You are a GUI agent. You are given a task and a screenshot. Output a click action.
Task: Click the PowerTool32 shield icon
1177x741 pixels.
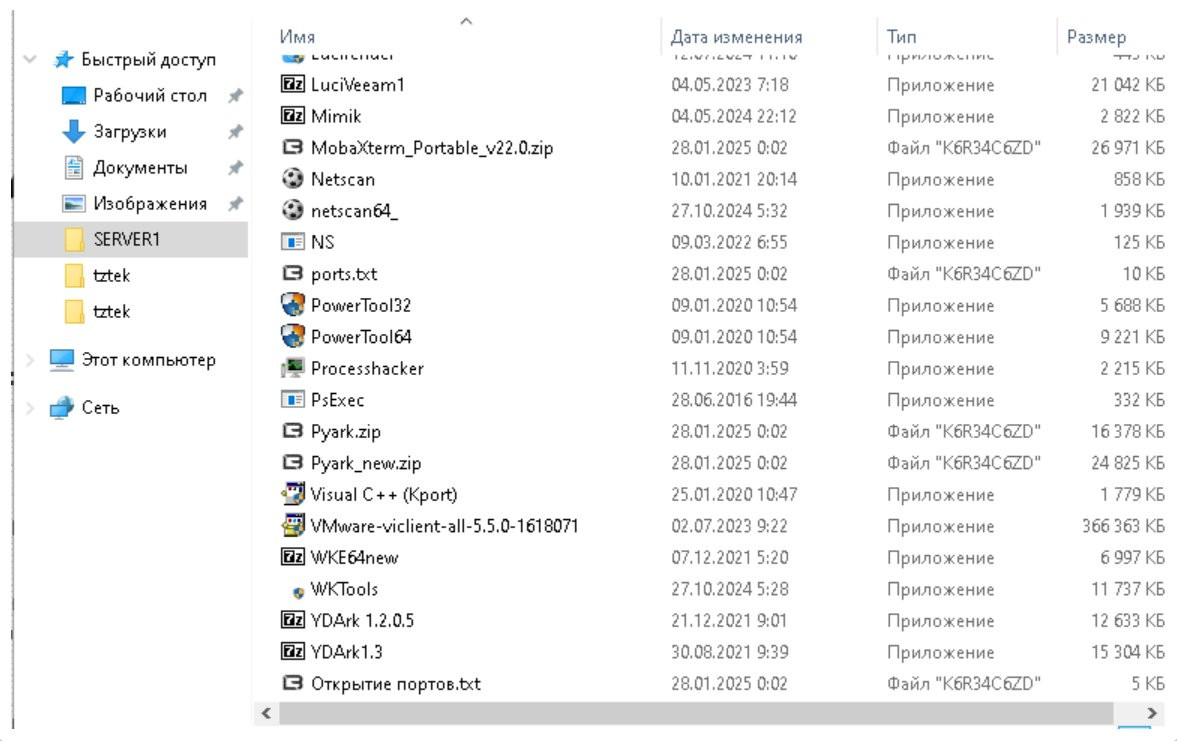click(x=292, y=305)
